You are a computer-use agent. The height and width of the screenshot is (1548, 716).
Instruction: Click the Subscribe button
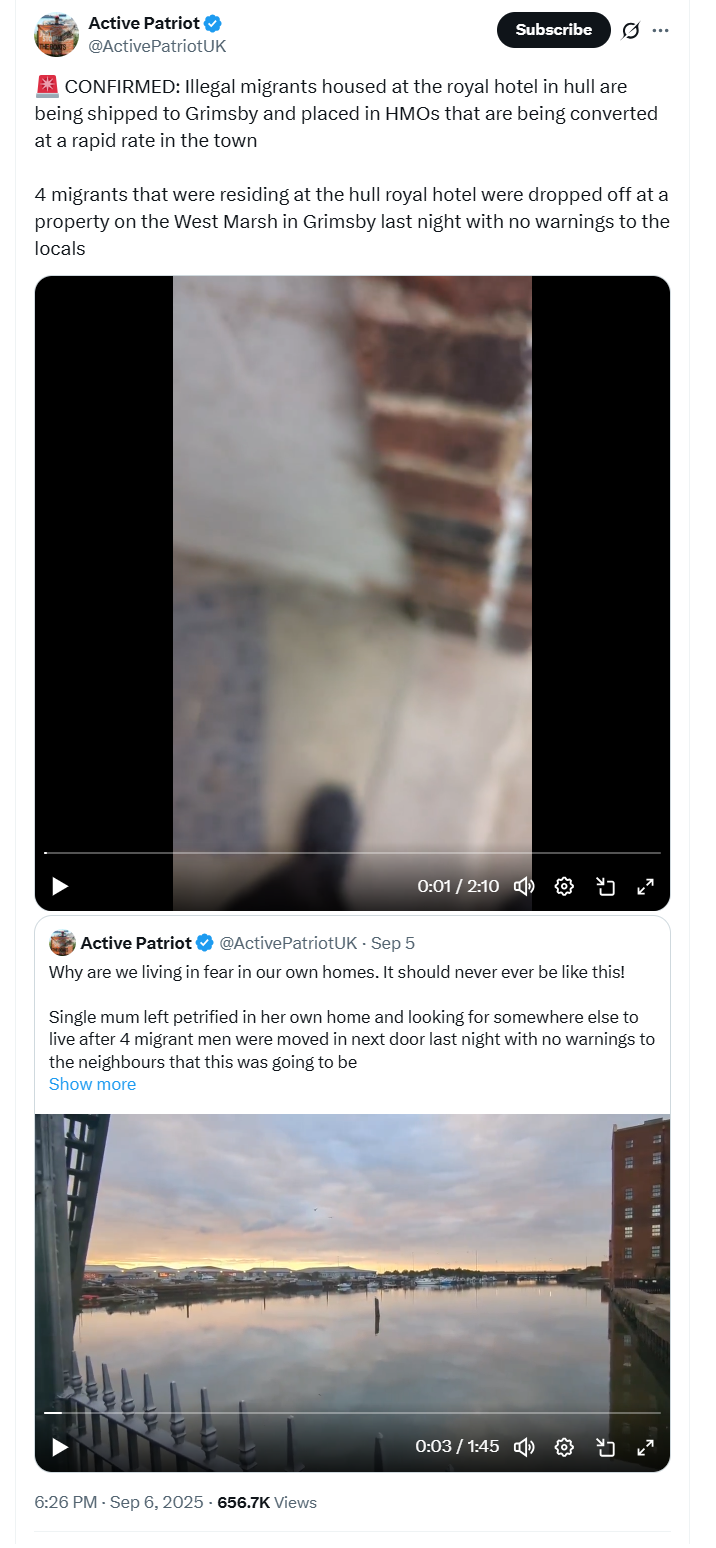click(x=554, y=30)
